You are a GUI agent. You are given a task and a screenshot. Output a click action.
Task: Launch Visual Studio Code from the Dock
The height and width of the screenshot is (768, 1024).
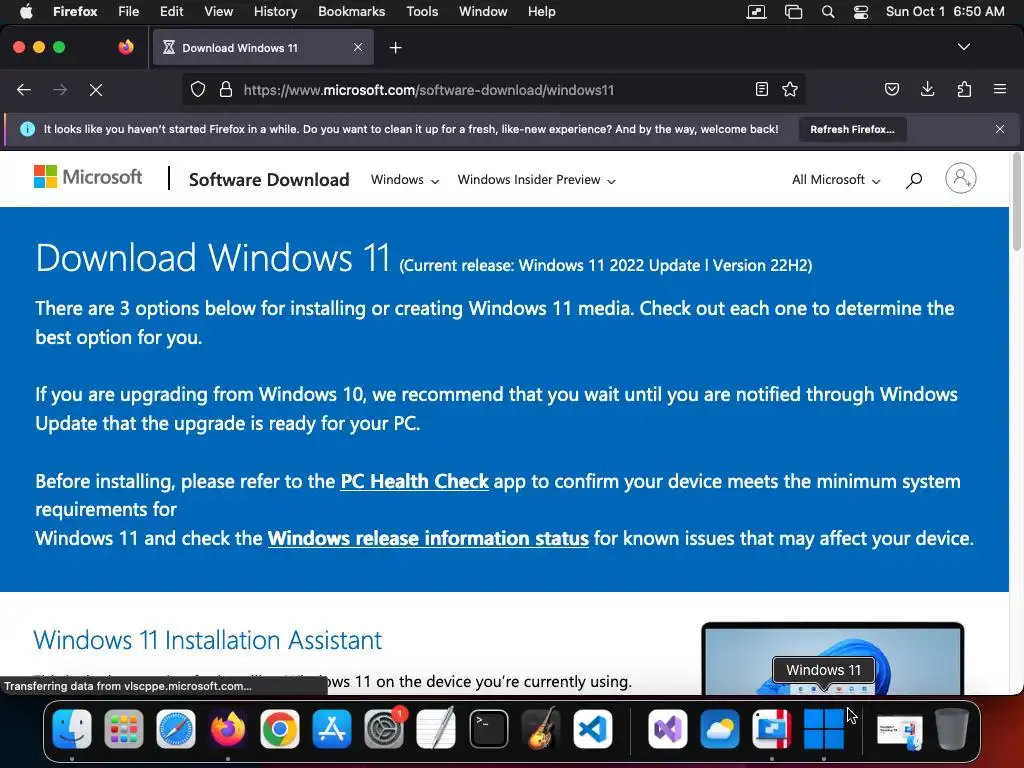pyautogui.click(x=592, y=729)
